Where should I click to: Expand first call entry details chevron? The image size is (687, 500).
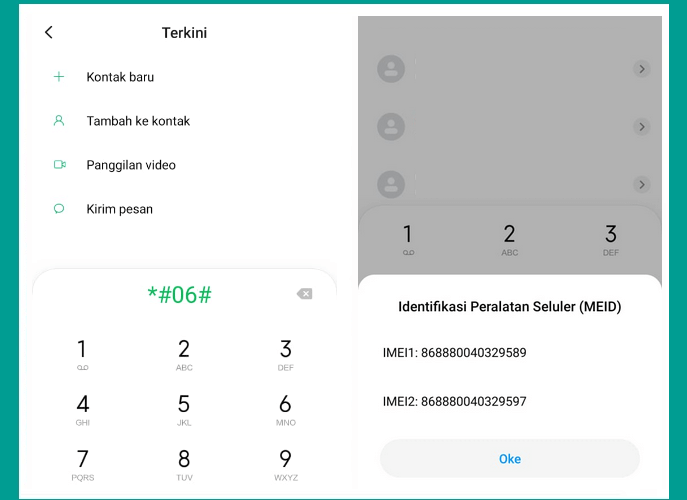(641, 69)
